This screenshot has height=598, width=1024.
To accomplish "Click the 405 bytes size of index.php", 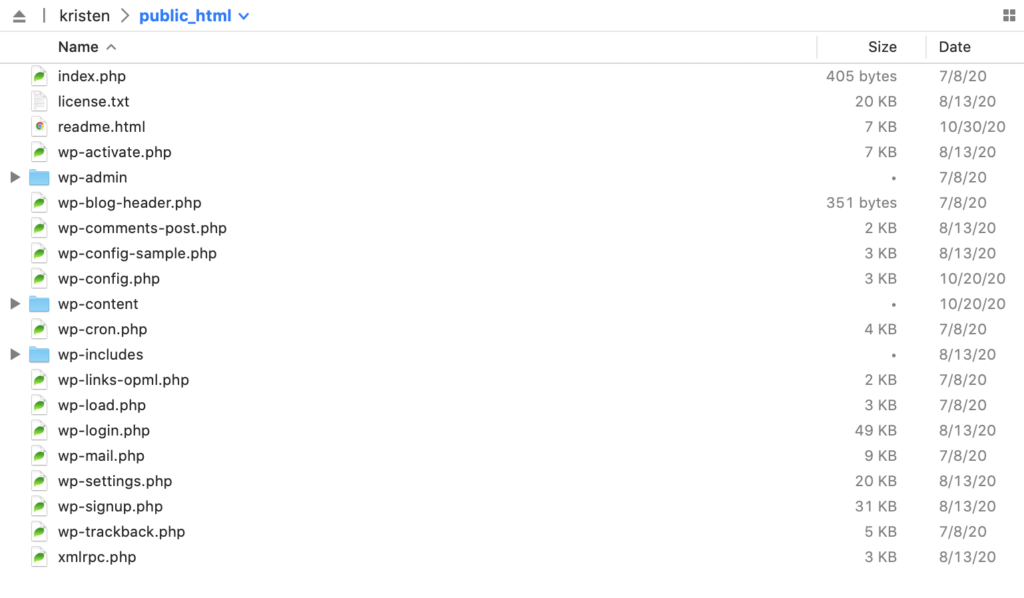I will click(x=861, y=76).
